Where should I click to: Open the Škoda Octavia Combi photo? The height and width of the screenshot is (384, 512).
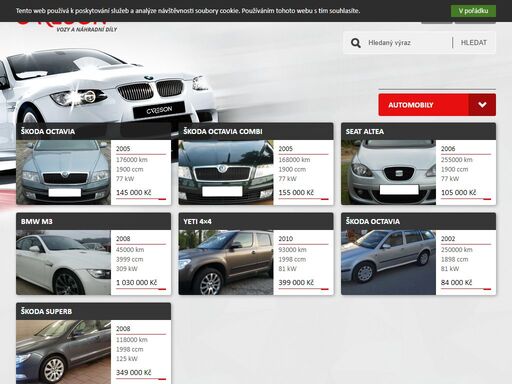pyautogui.click(x=226, y=172)
